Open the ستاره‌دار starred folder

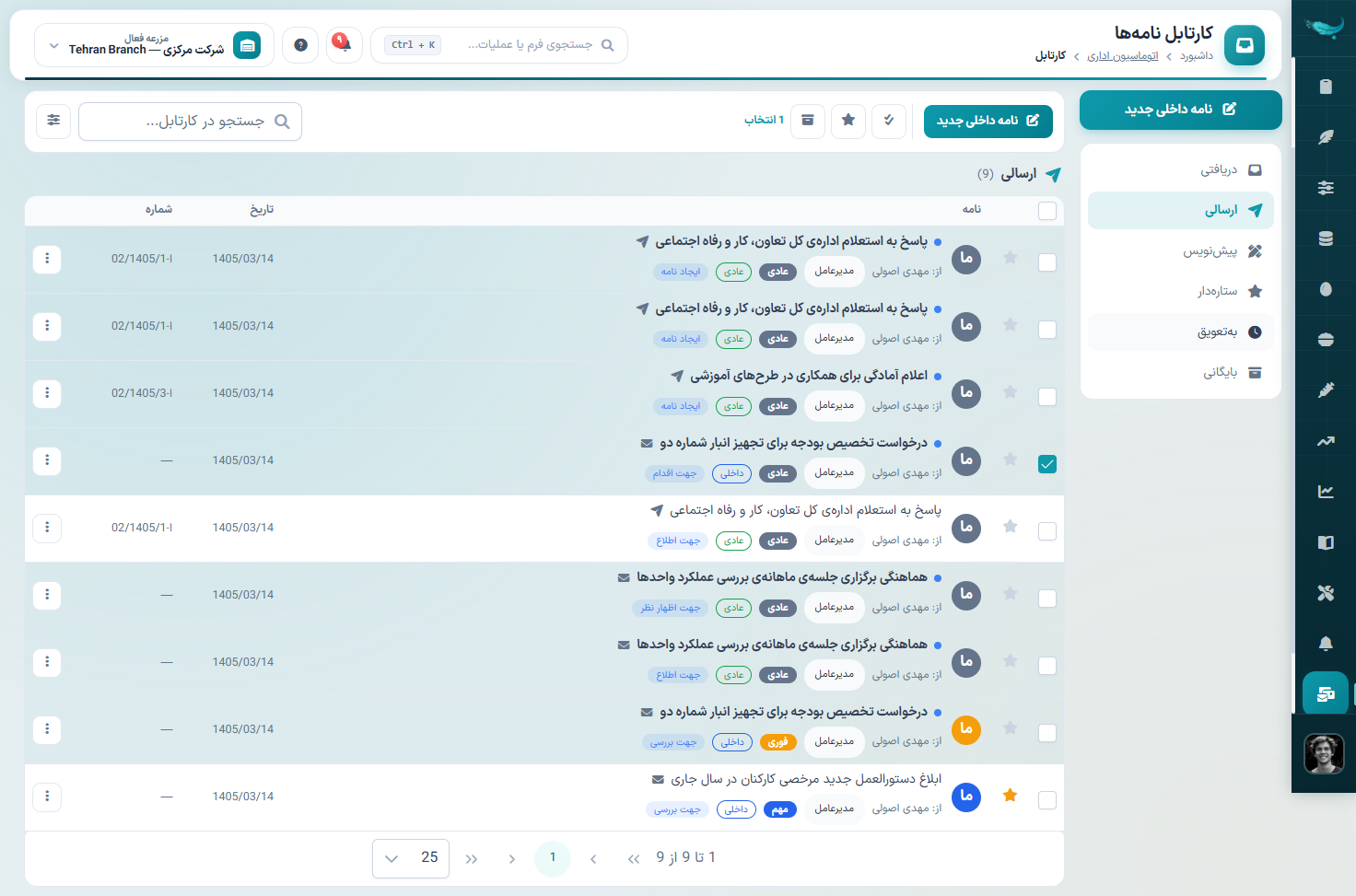pyautogui.click(x=1181, y=291)
